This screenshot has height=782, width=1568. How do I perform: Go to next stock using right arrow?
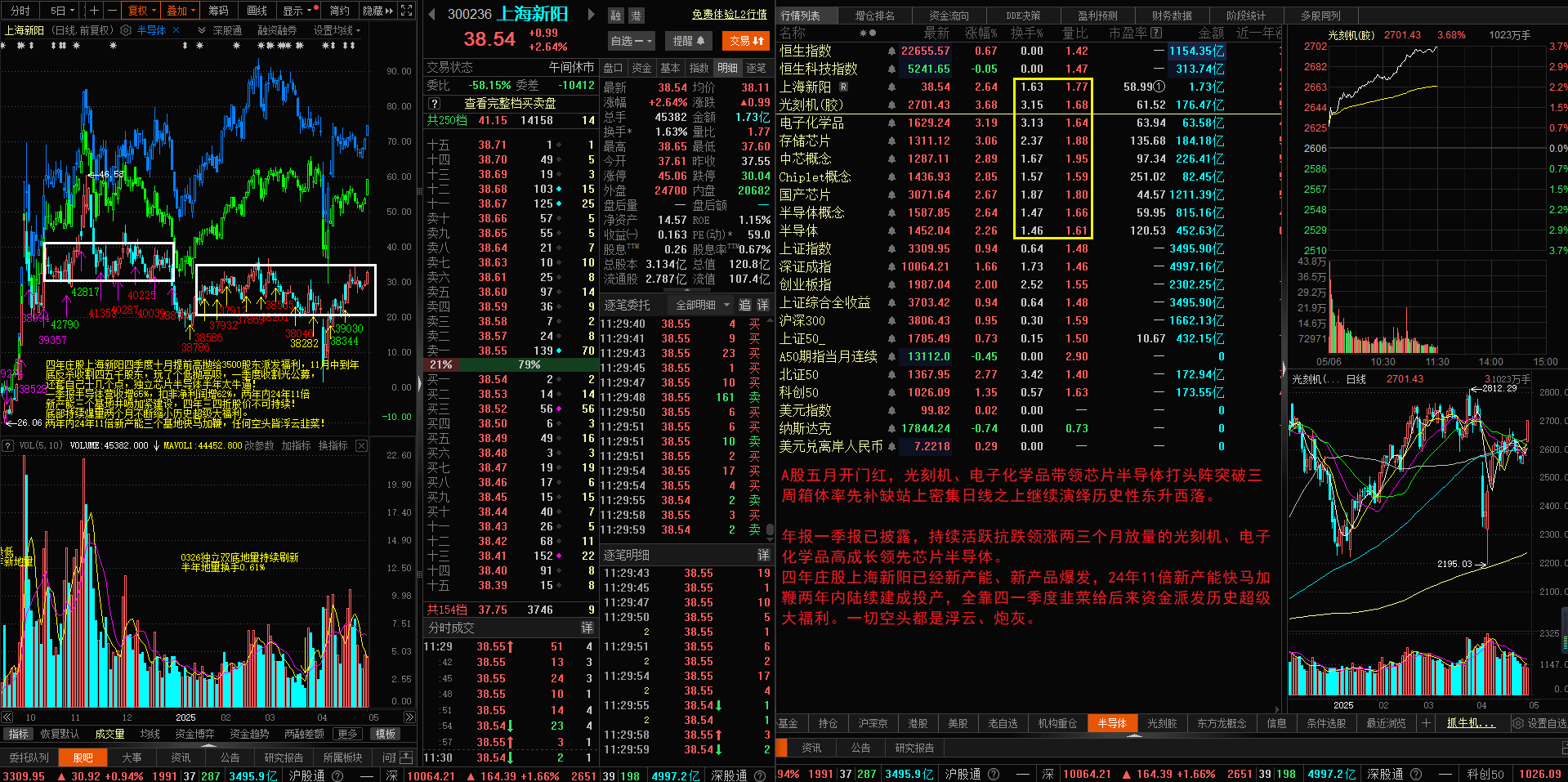click(591, 14)
